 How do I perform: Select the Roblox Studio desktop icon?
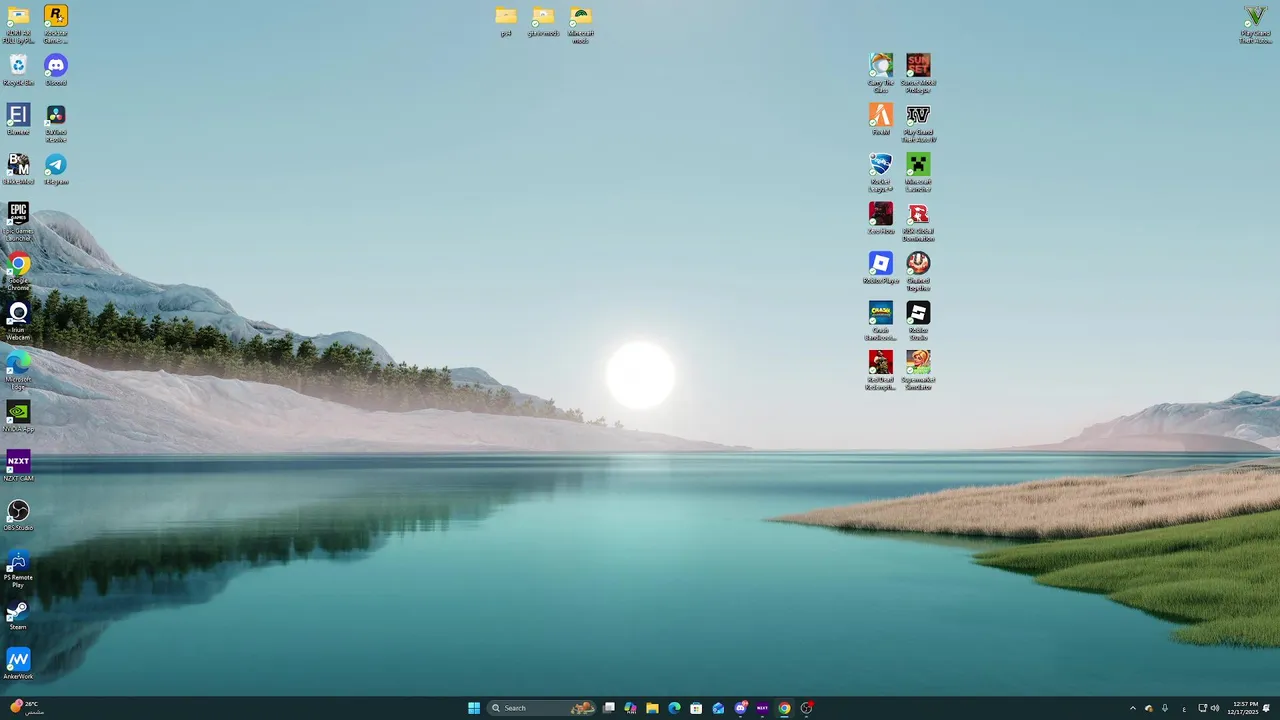coord(918,321)
